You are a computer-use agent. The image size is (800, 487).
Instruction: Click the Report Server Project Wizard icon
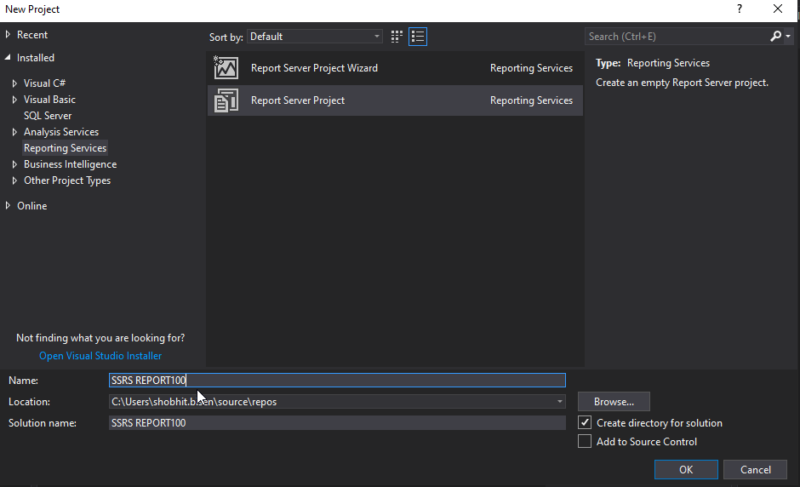pyautogui.click(x=226, y=68)
